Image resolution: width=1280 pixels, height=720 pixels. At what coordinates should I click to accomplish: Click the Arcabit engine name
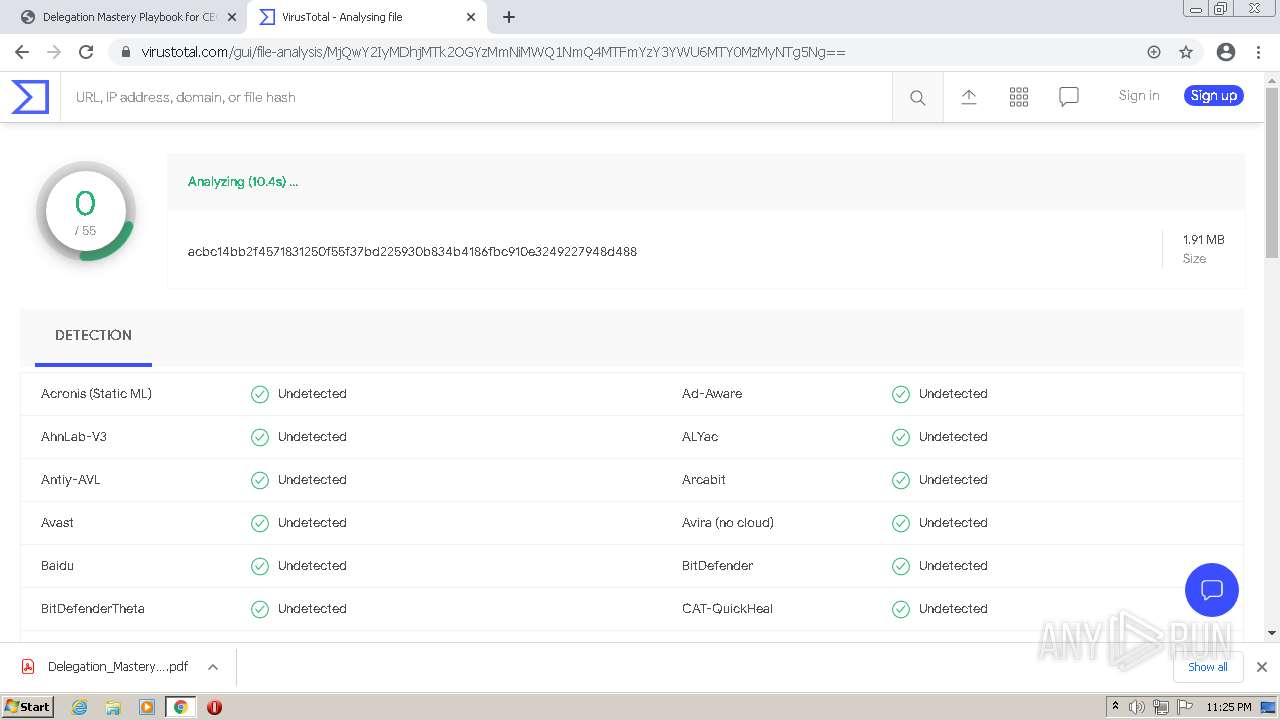click(x=704, y=480)
